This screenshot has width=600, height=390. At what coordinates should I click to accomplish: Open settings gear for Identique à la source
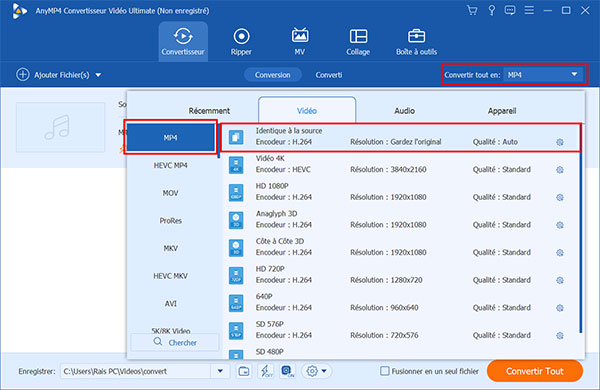pyautogui.click(x=560, y=142)
